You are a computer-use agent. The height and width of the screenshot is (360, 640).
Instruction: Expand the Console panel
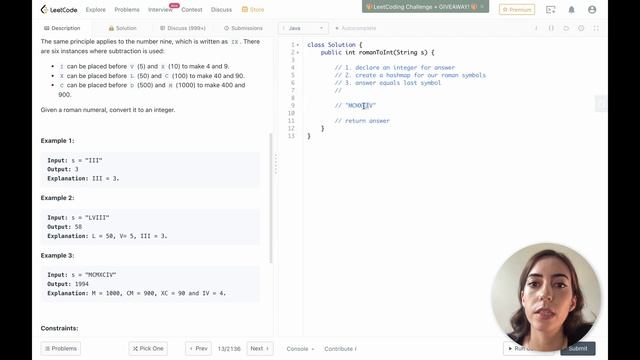[x=300, y=349]
